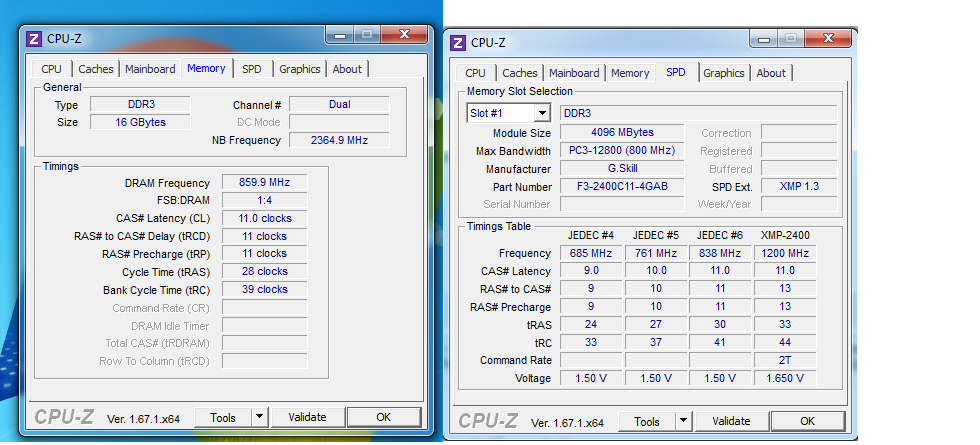Open the Caches tab in the Memory window
The width and height of the screenshot is (980, 445).
click(x=96, y=69)
